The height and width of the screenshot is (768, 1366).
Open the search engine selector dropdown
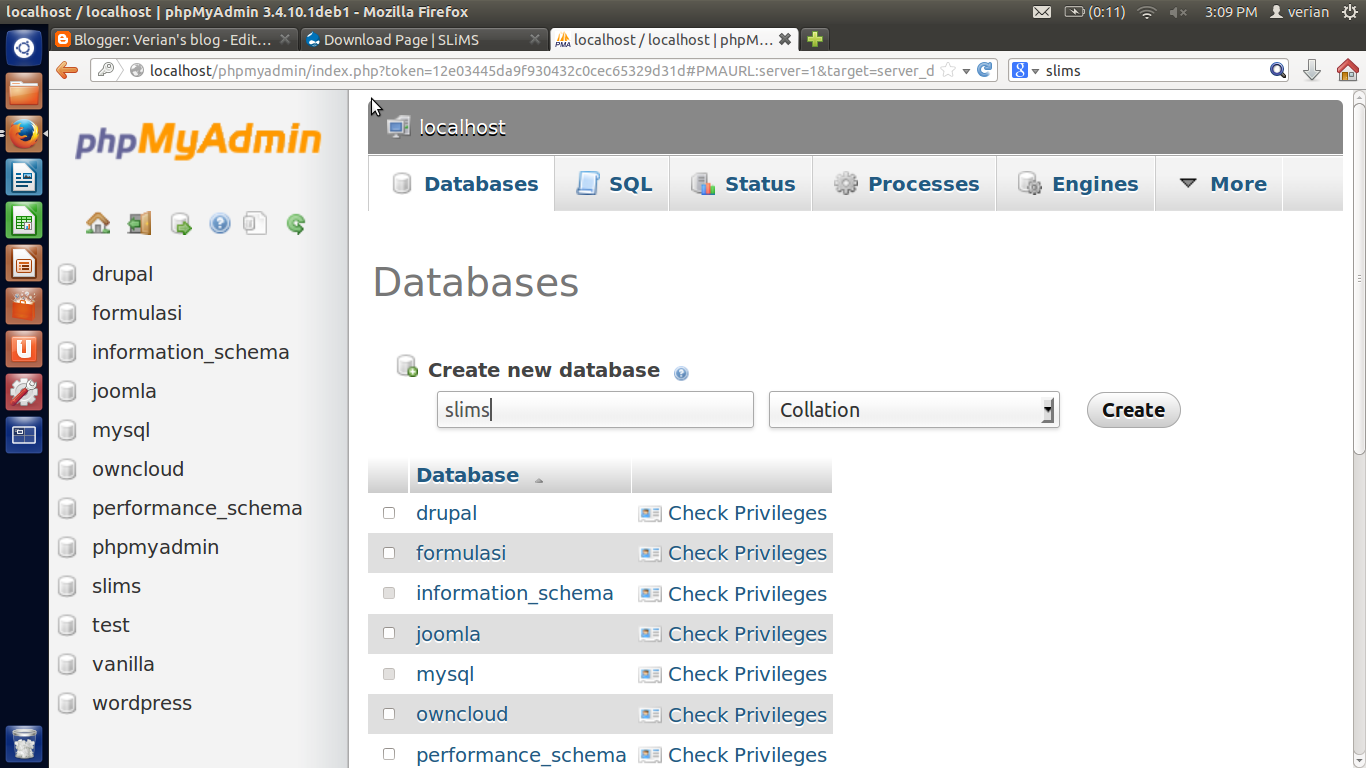[1026, 71]
